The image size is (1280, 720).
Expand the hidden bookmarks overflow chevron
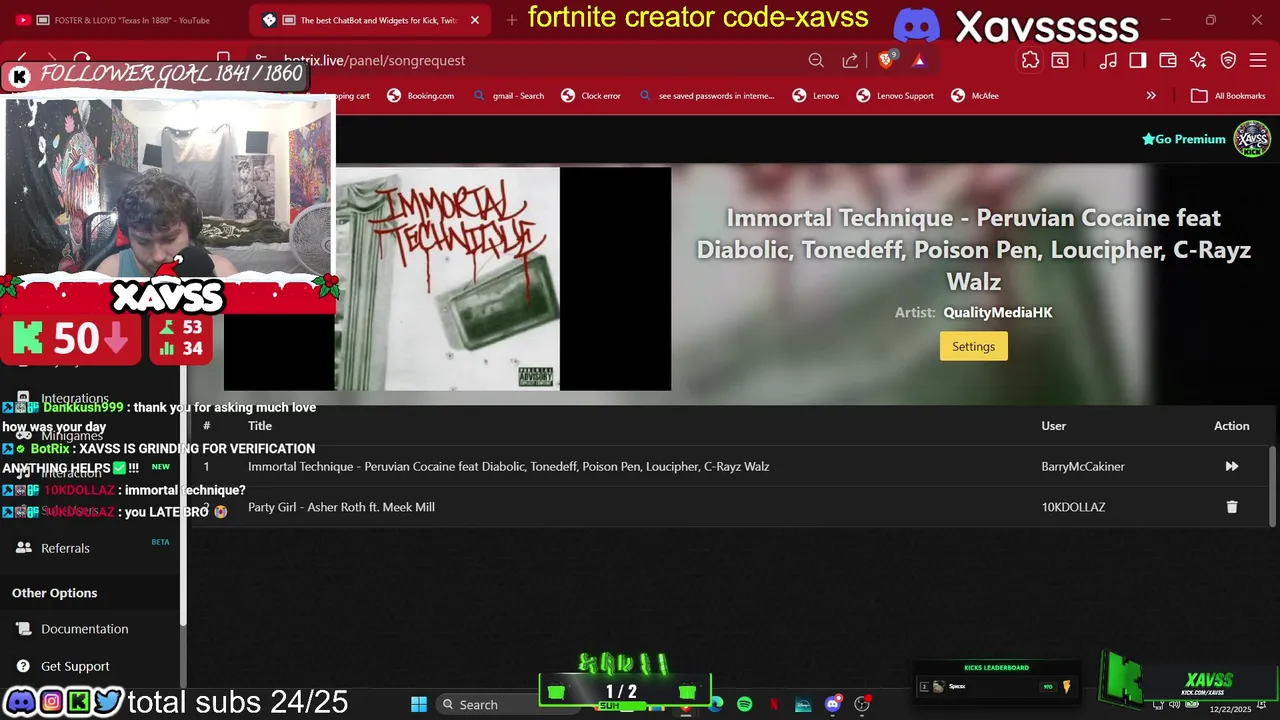pyautogui.click(x=1151, y=96)
